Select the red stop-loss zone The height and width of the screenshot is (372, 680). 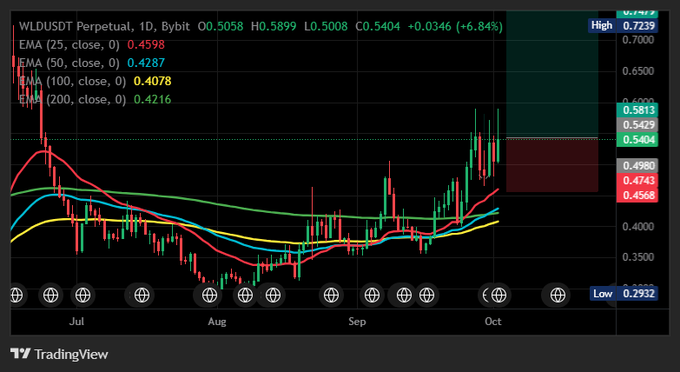coord(552,165)
